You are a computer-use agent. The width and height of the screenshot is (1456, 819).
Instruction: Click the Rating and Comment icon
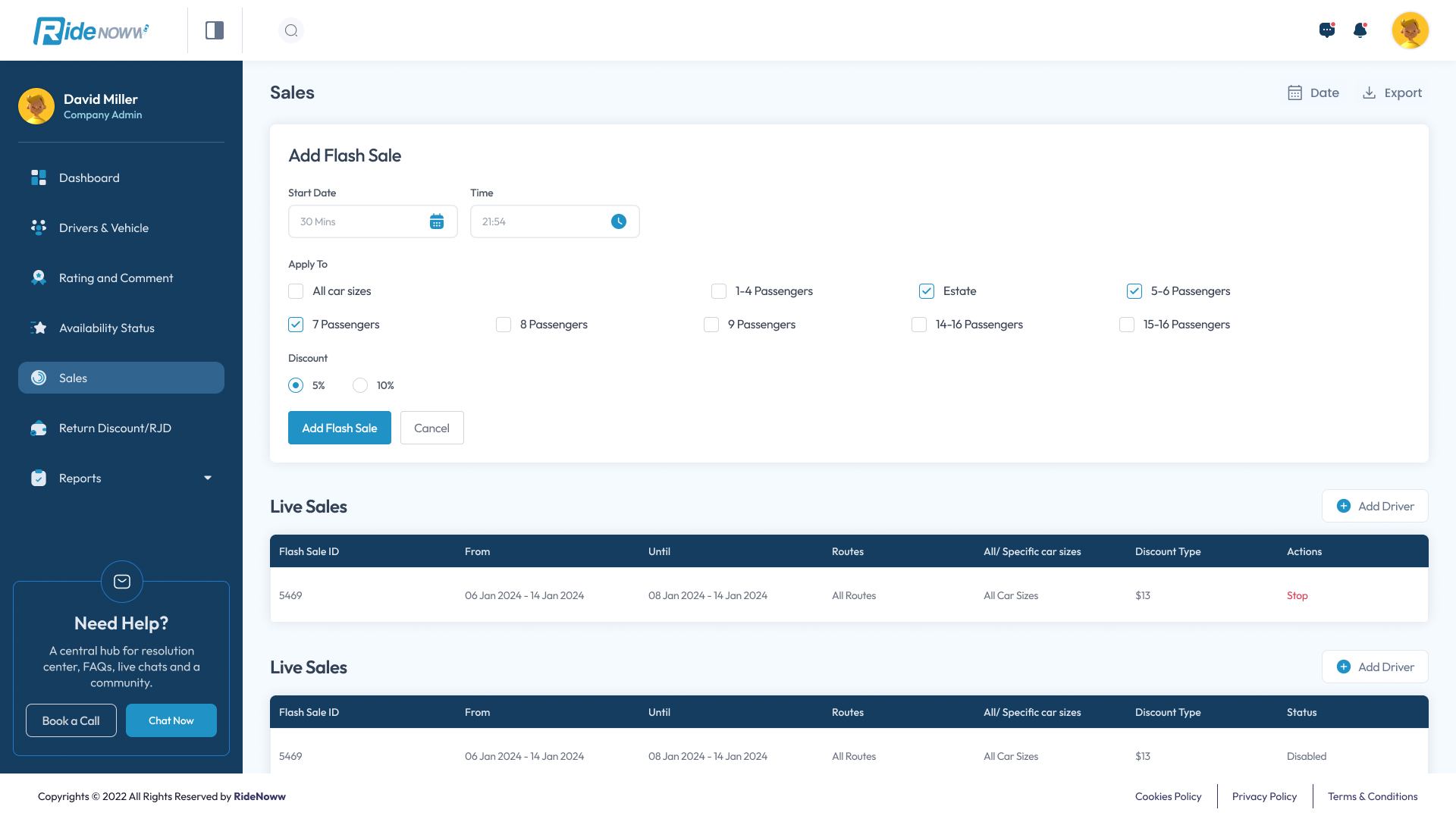click(39, 278)
